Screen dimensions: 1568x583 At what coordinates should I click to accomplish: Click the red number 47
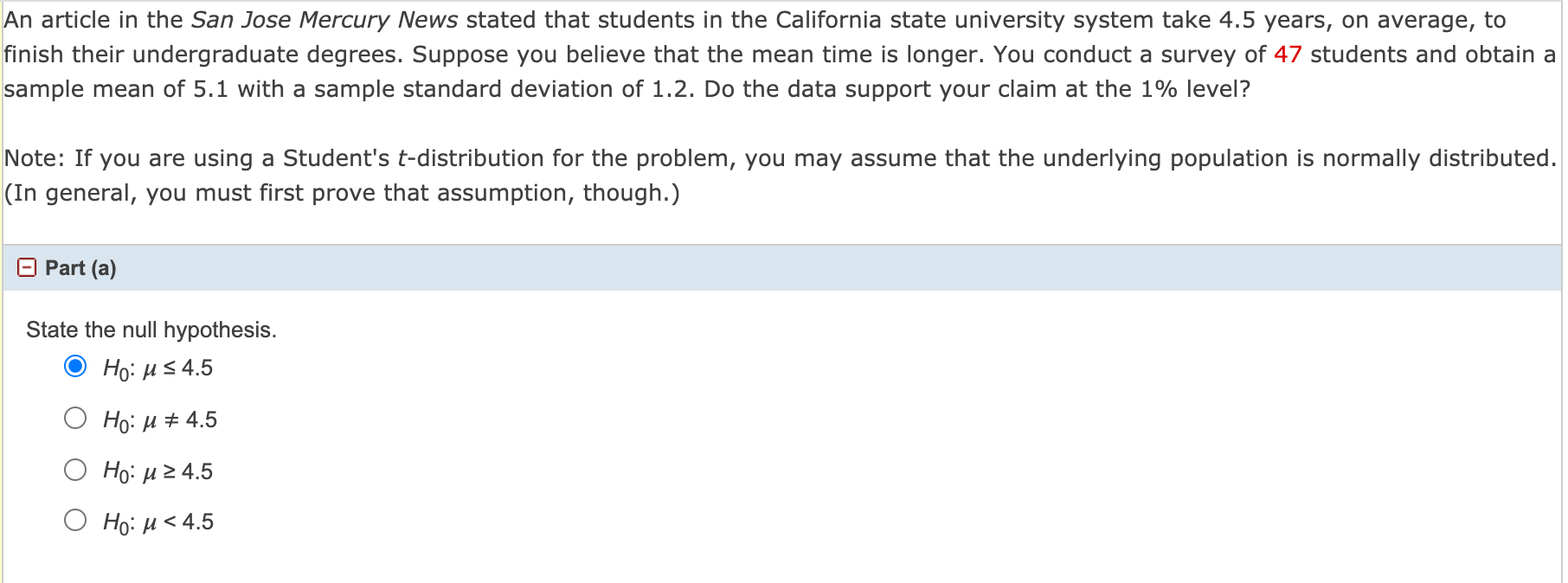[x=1287, y=54]
